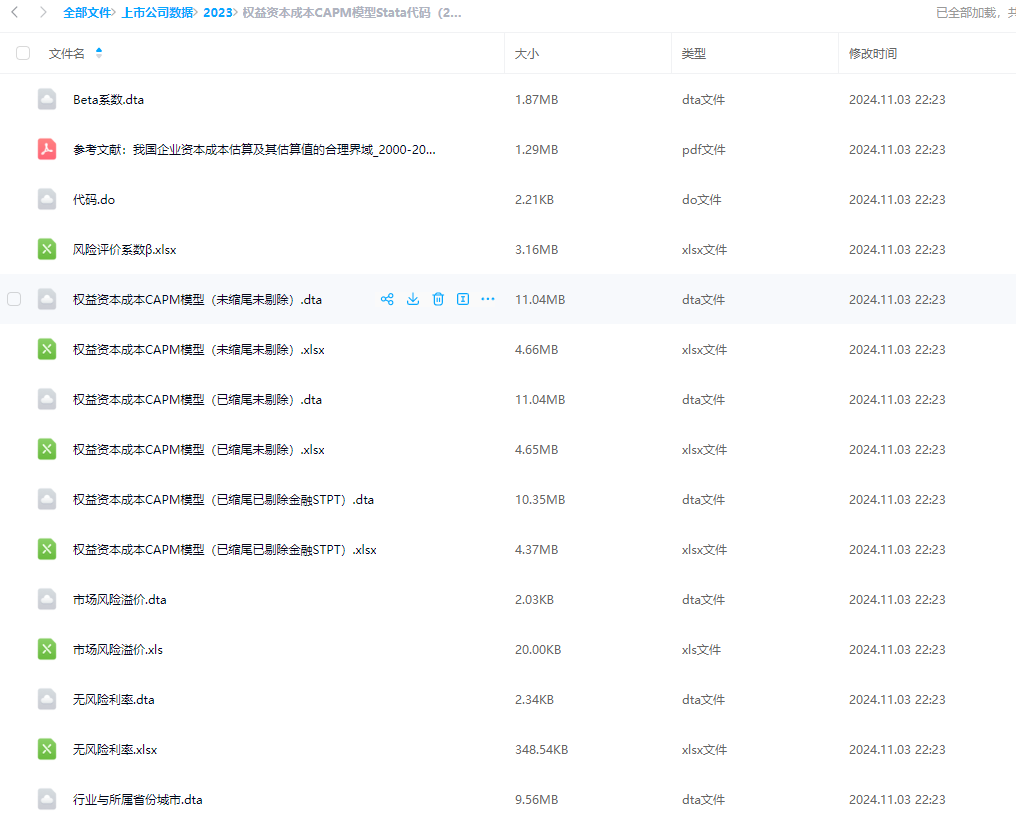Click file icon for 已剔除金融STPT .dta file
The width and height of the screenshot is (1016, 819).
pos(47,499)
